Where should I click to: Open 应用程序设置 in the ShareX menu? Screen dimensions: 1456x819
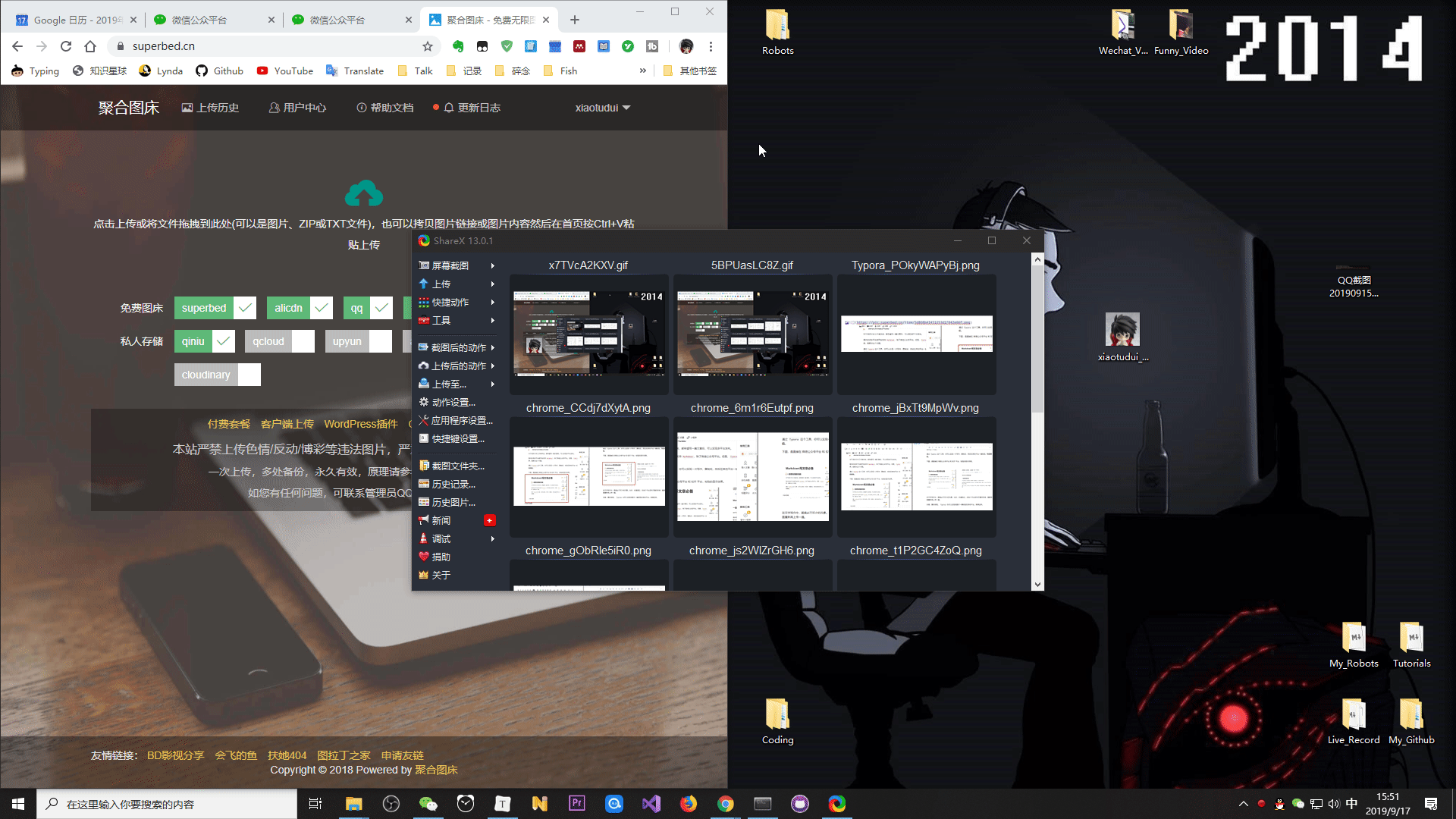461,420
